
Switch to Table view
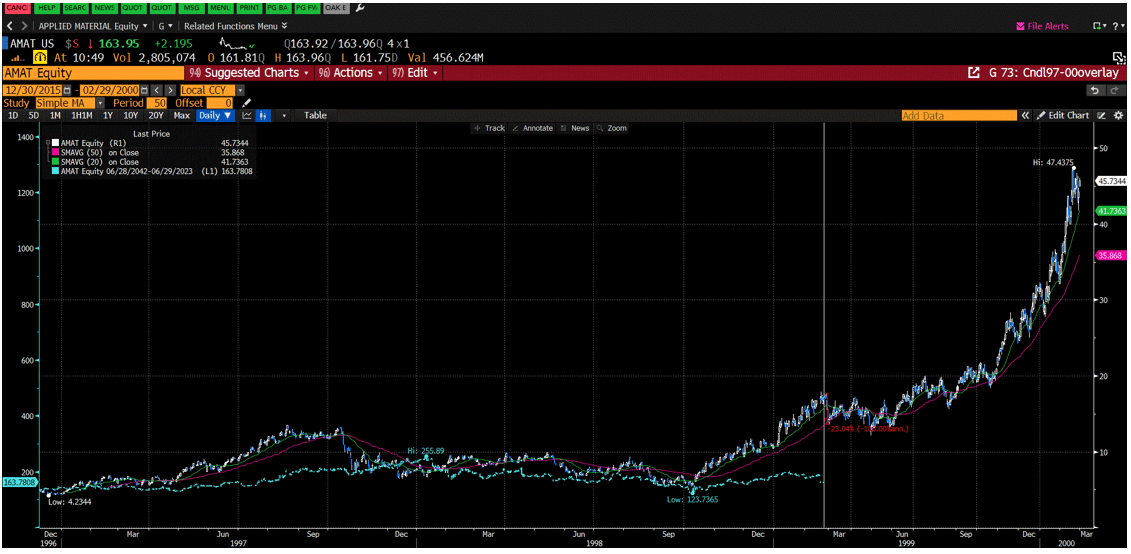[x=315, y=115]
